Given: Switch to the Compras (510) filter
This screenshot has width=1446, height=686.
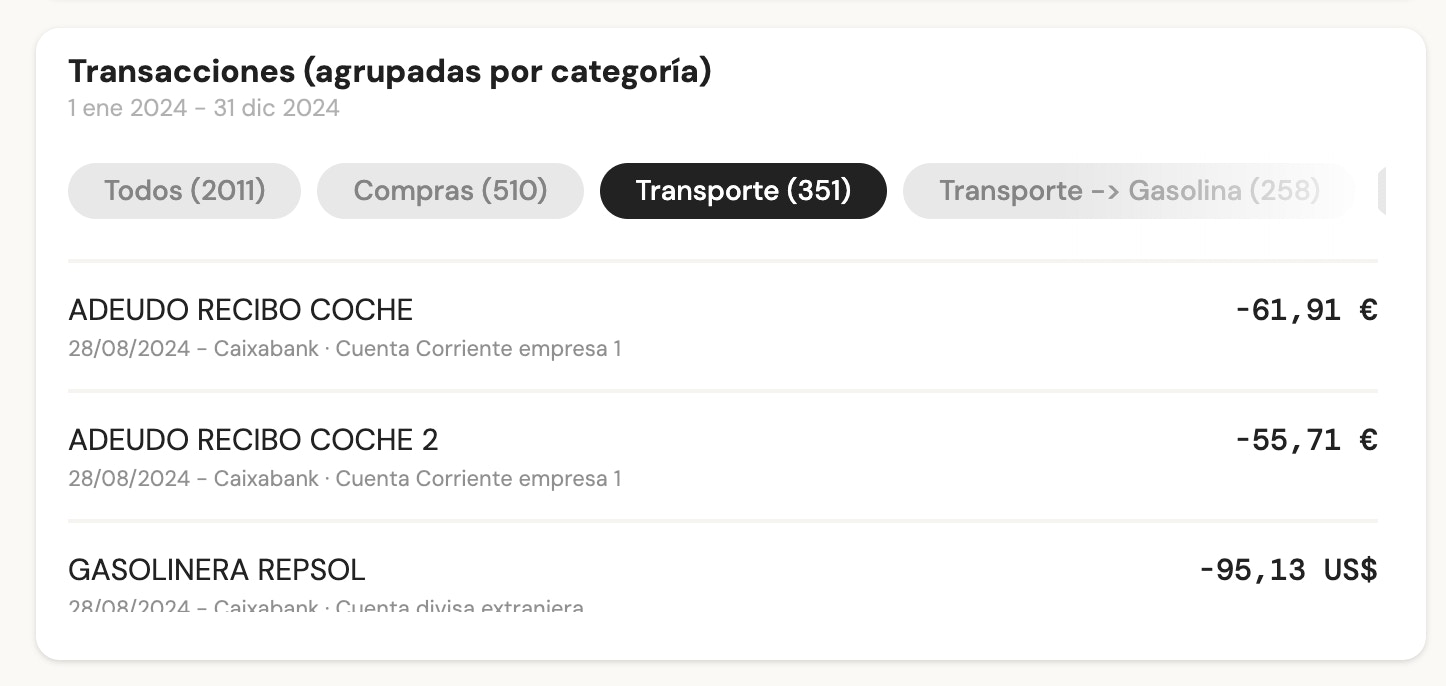Looking at the screenshot, I should pos(450,190).
